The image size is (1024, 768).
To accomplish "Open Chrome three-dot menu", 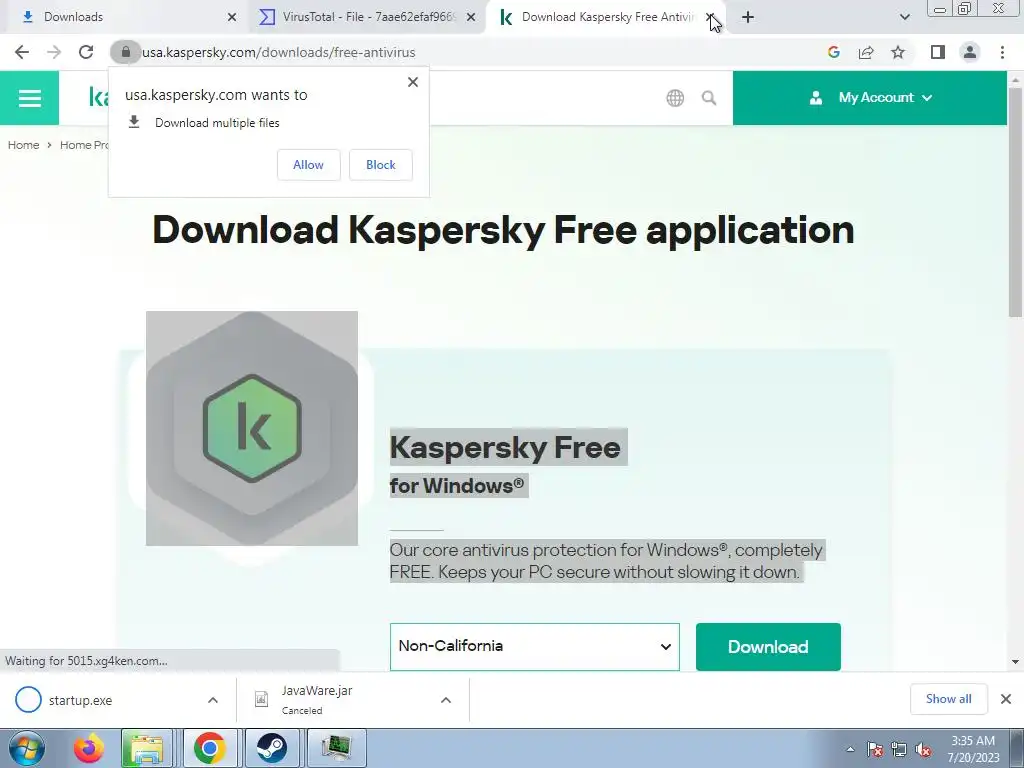I will pos(1002,52).
